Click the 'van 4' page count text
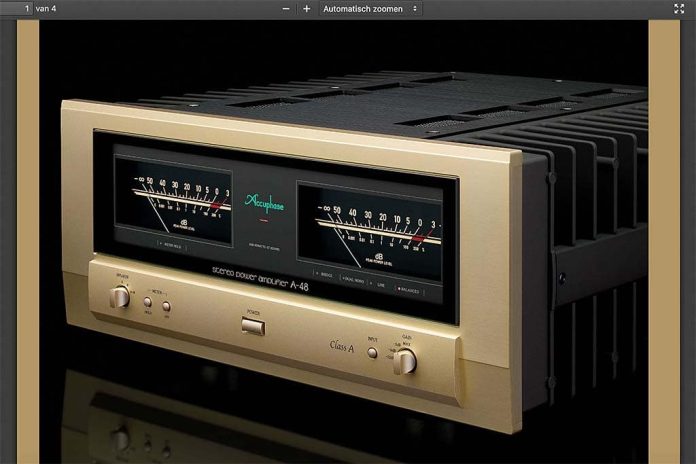This screenshot has width=696, height=464. (46, 8)
